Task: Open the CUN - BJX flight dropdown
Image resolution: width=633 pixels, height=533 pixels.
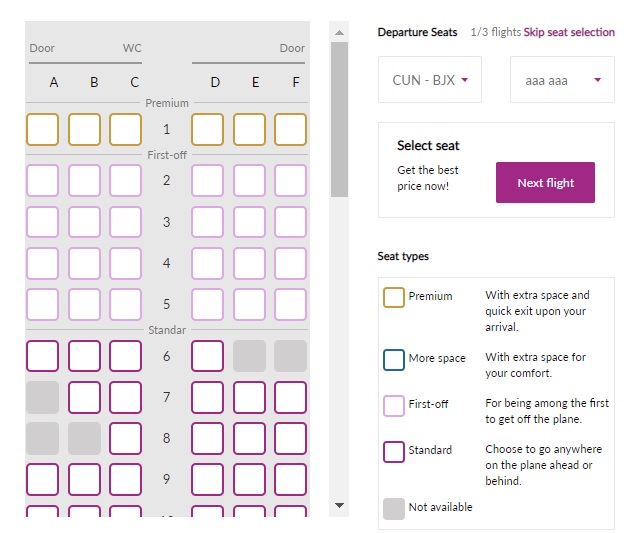Action: pos(430,80)
